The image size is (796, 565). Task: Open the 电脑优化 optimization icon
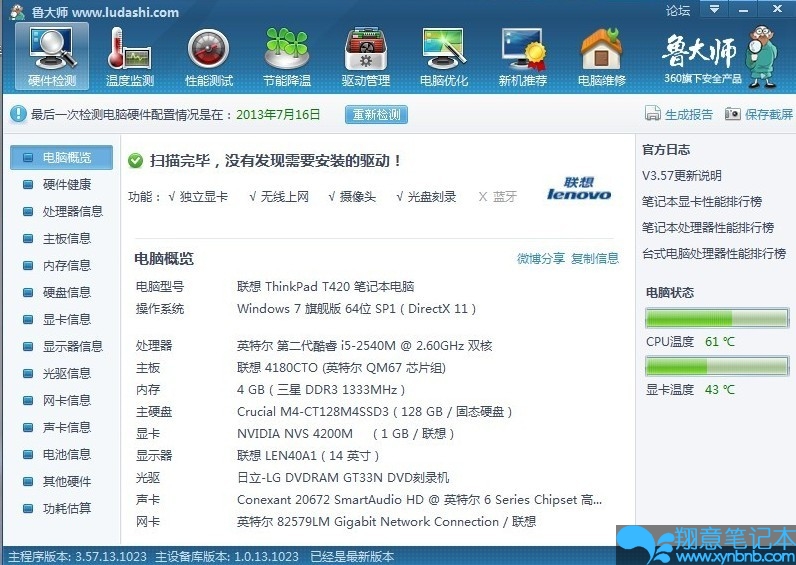coord(444,56)
